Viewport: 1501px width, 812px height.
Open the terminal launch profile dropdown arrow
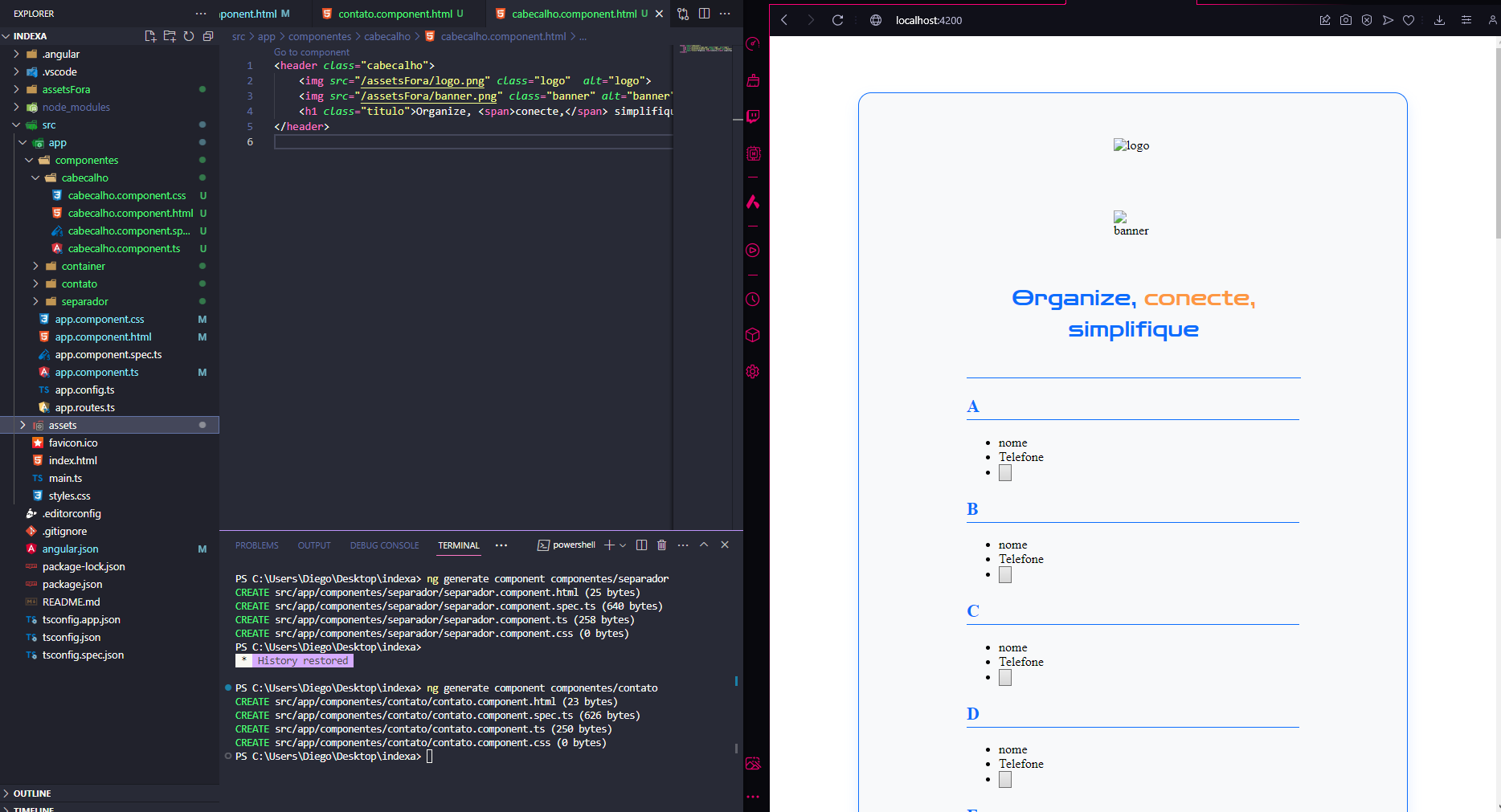[x=623, y=545]
